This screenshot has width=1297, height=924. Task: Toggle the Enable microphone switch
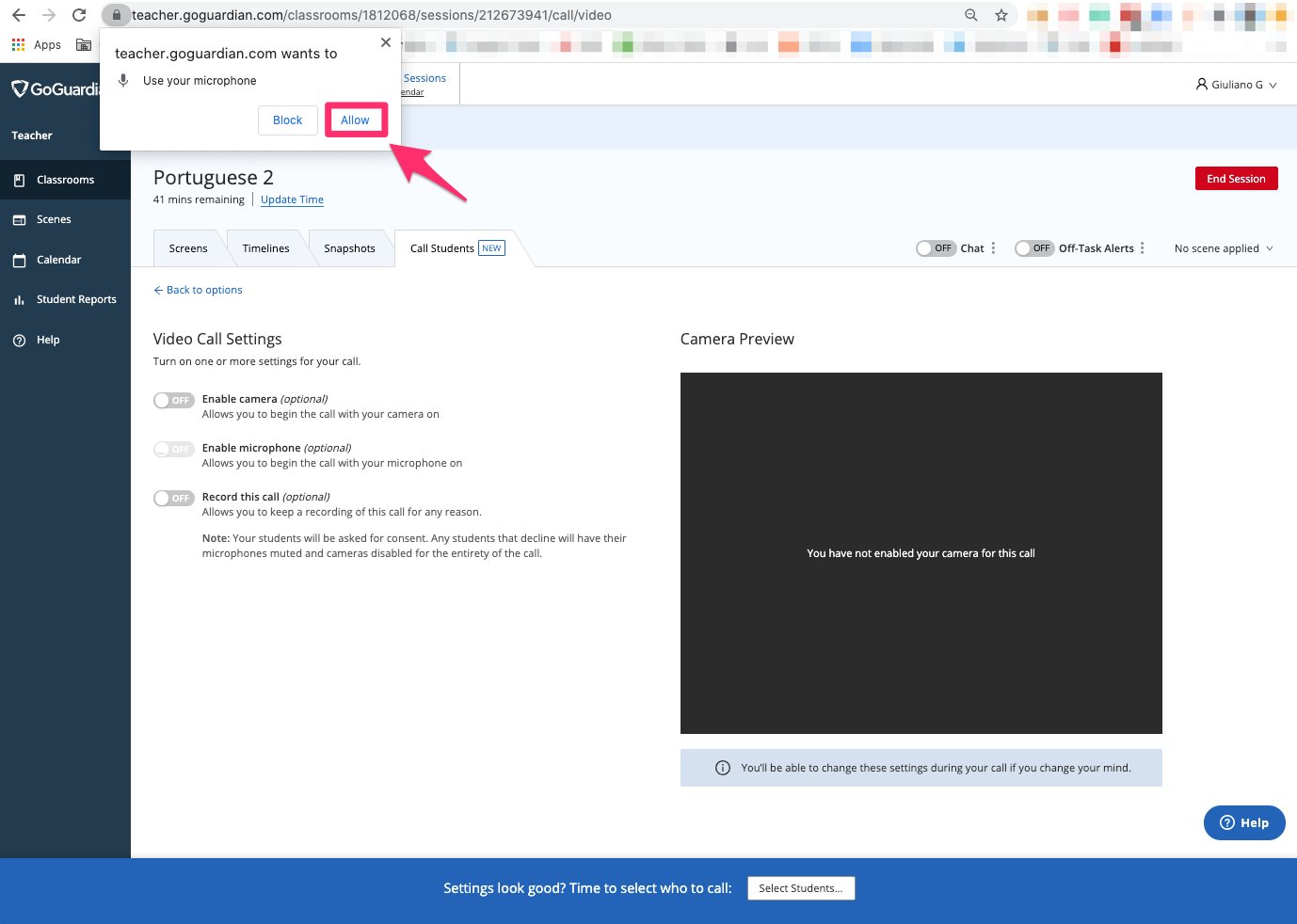(174, 449)
